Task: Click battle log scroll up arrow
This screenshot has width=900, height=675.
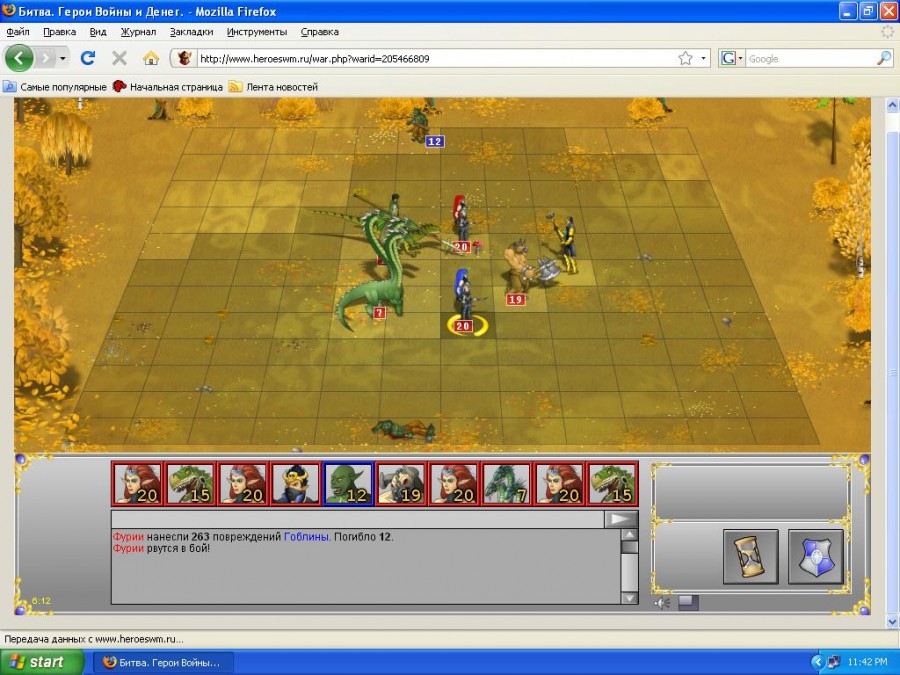Action: pos(630,535)
